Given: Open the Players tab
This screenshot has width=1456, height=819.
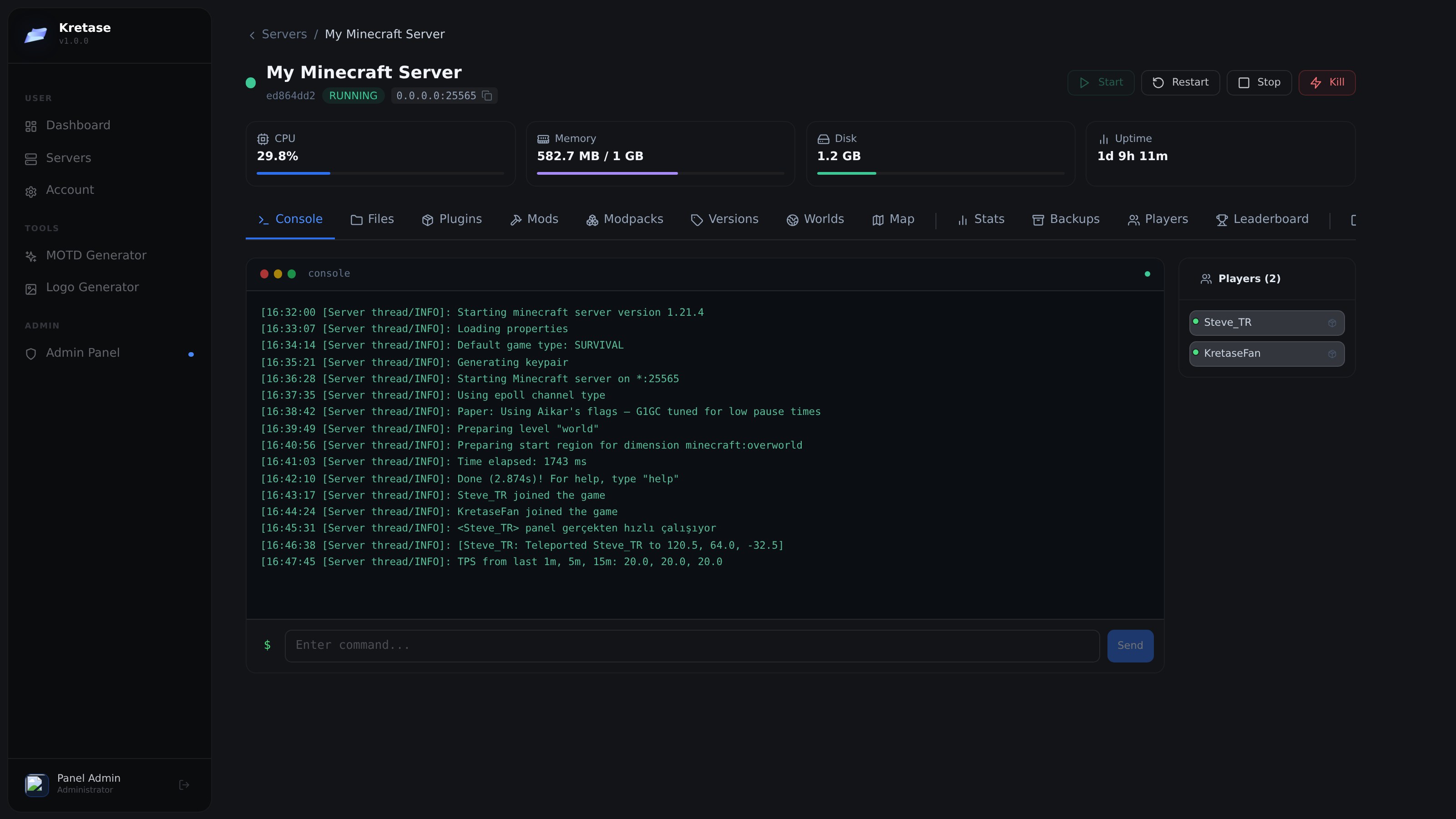Looking at the screenshot, I should [x=1158, y=219].
